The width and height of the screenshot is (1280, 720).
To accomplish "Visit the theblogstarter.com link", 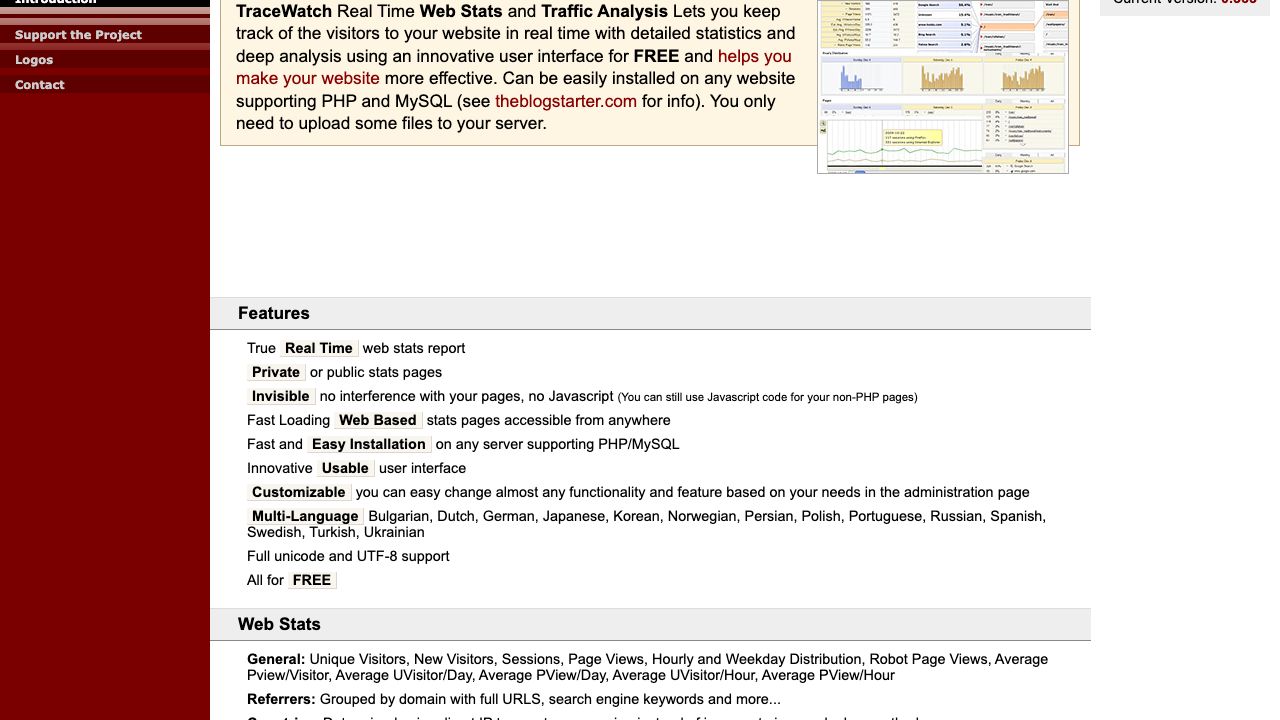I will [565, 101].
